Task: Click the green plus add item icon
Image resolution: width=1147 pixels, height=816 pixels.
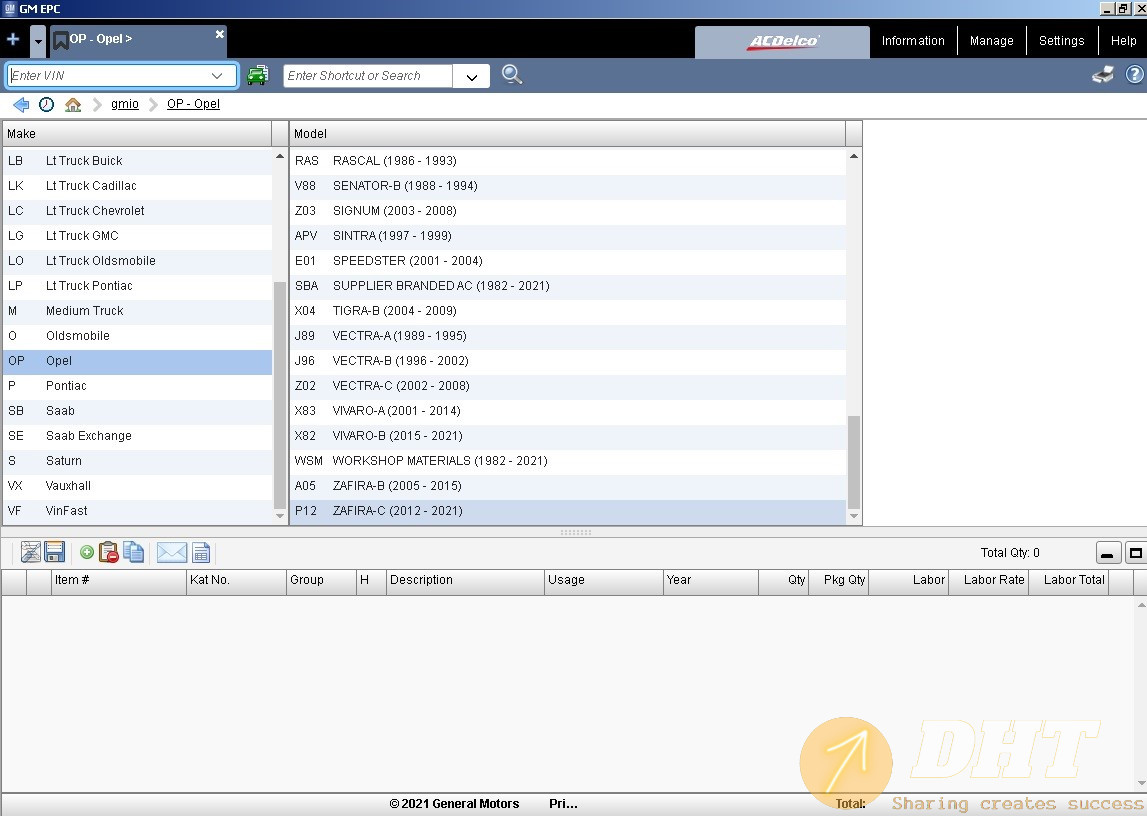Action: tap(87, 552)
